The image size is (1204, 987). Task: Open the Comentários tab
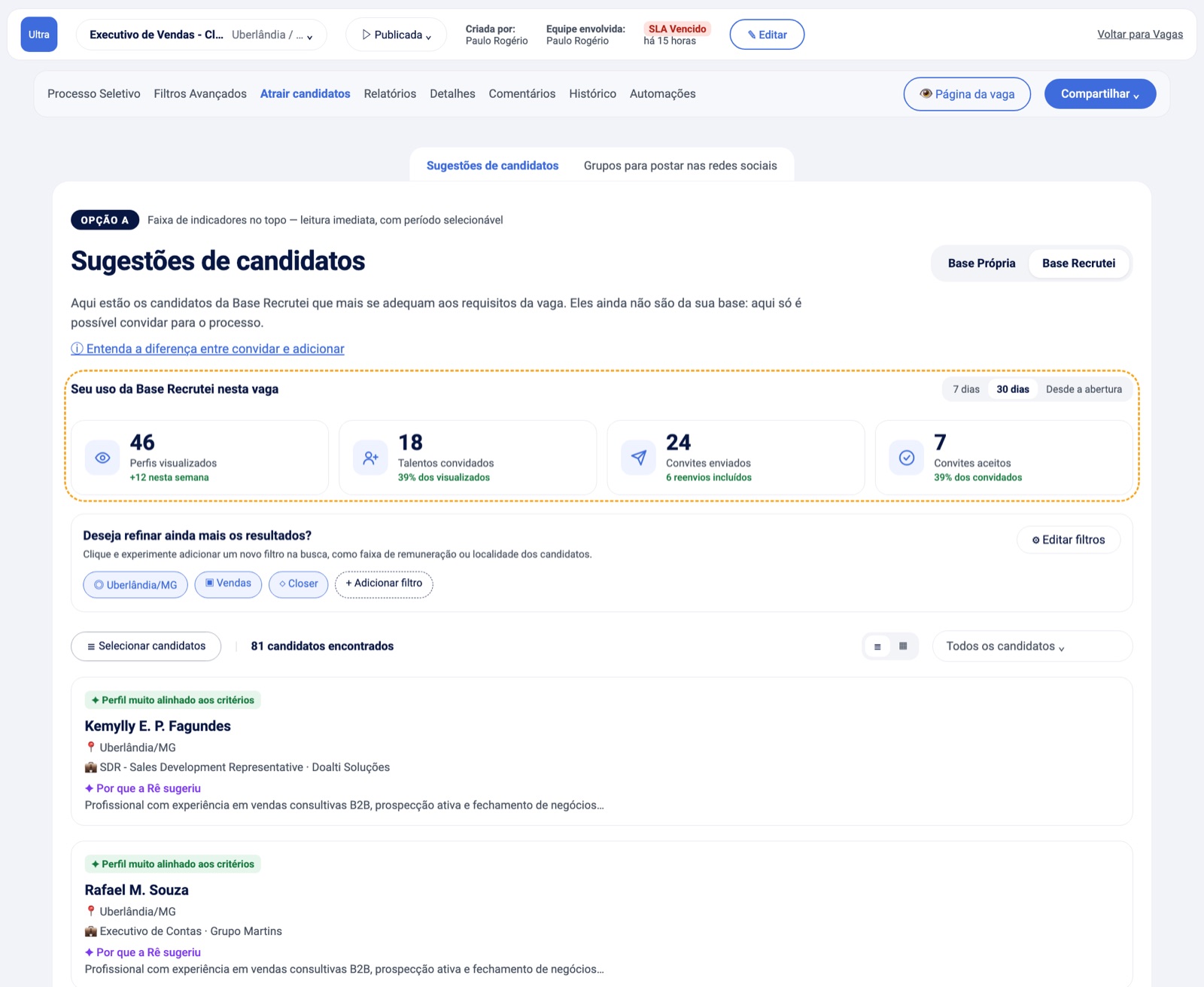click(522, 94)
